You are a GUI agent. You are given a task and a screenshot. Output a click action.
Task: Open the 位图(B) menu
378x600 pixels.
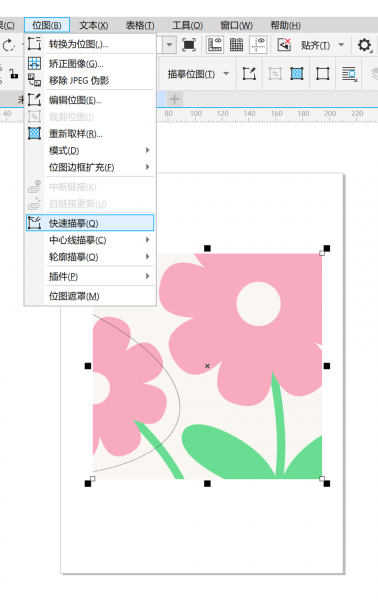[x=47, y=25]
